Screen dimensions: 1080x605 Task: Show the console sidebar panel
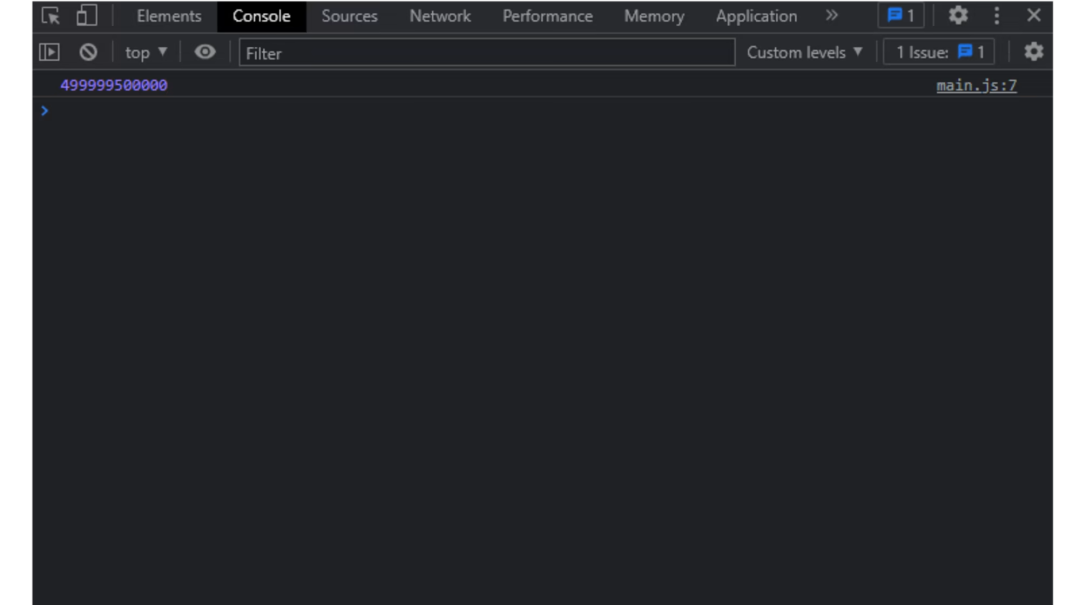pos(49,52)
